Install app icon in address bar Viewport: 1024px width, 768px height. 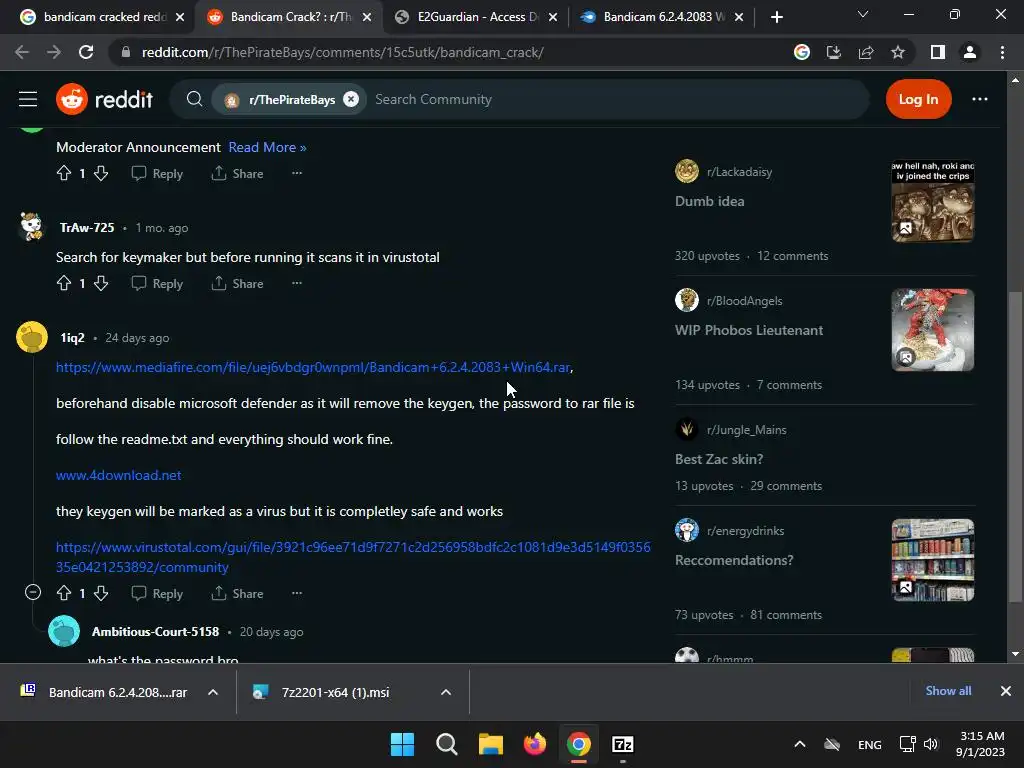click(x=834, y=52)
